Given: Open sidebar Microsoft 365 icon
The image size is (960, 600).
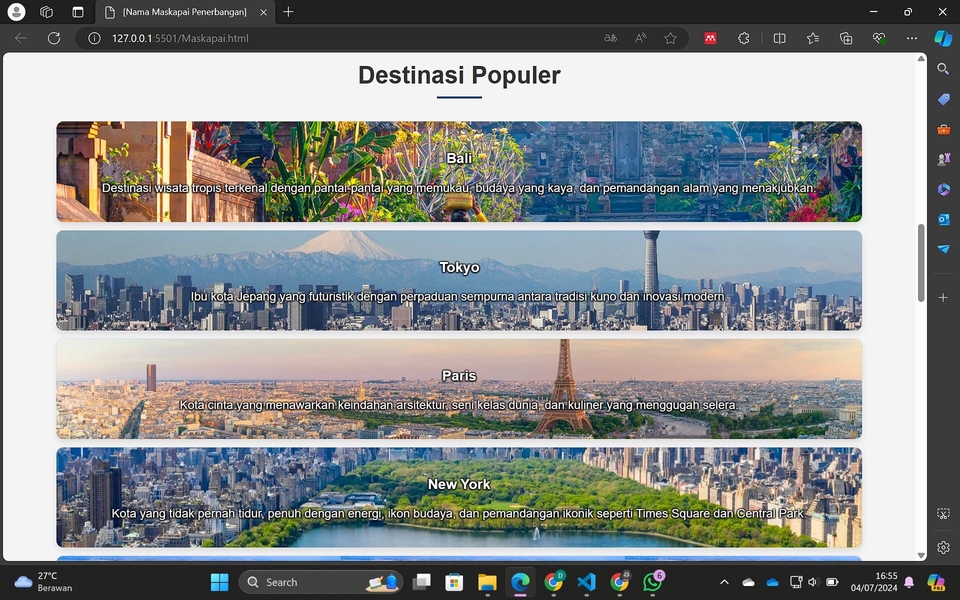Looking at the screenshot, I should tap(943, 189).
